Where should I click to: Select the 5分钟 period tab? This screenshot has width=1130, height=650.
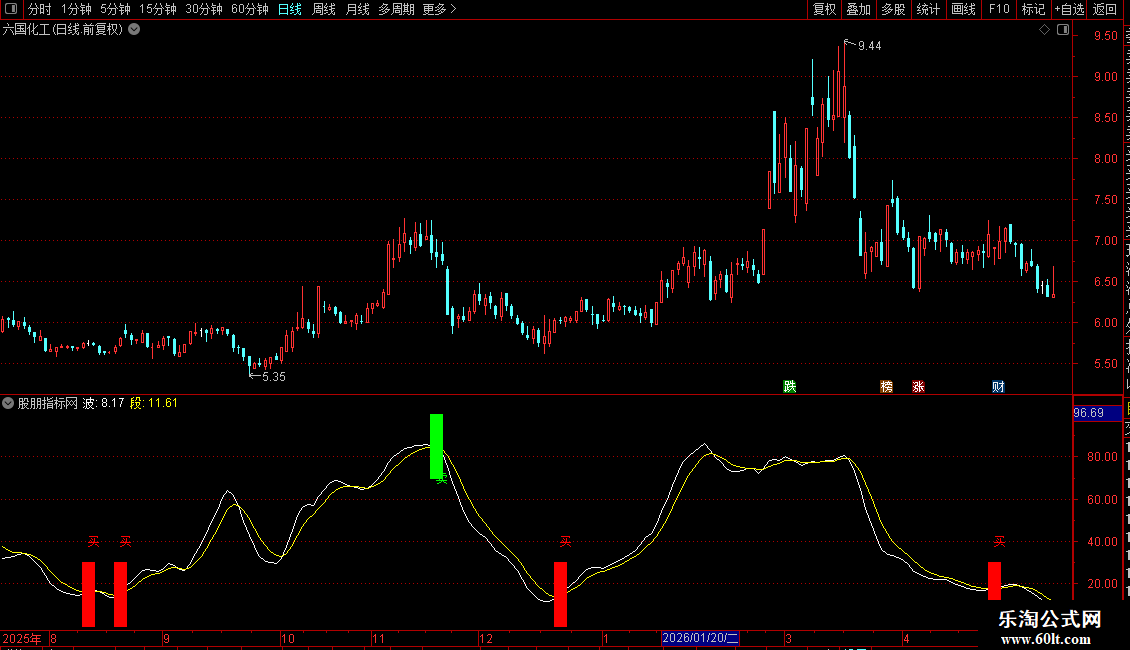(115, 9)
